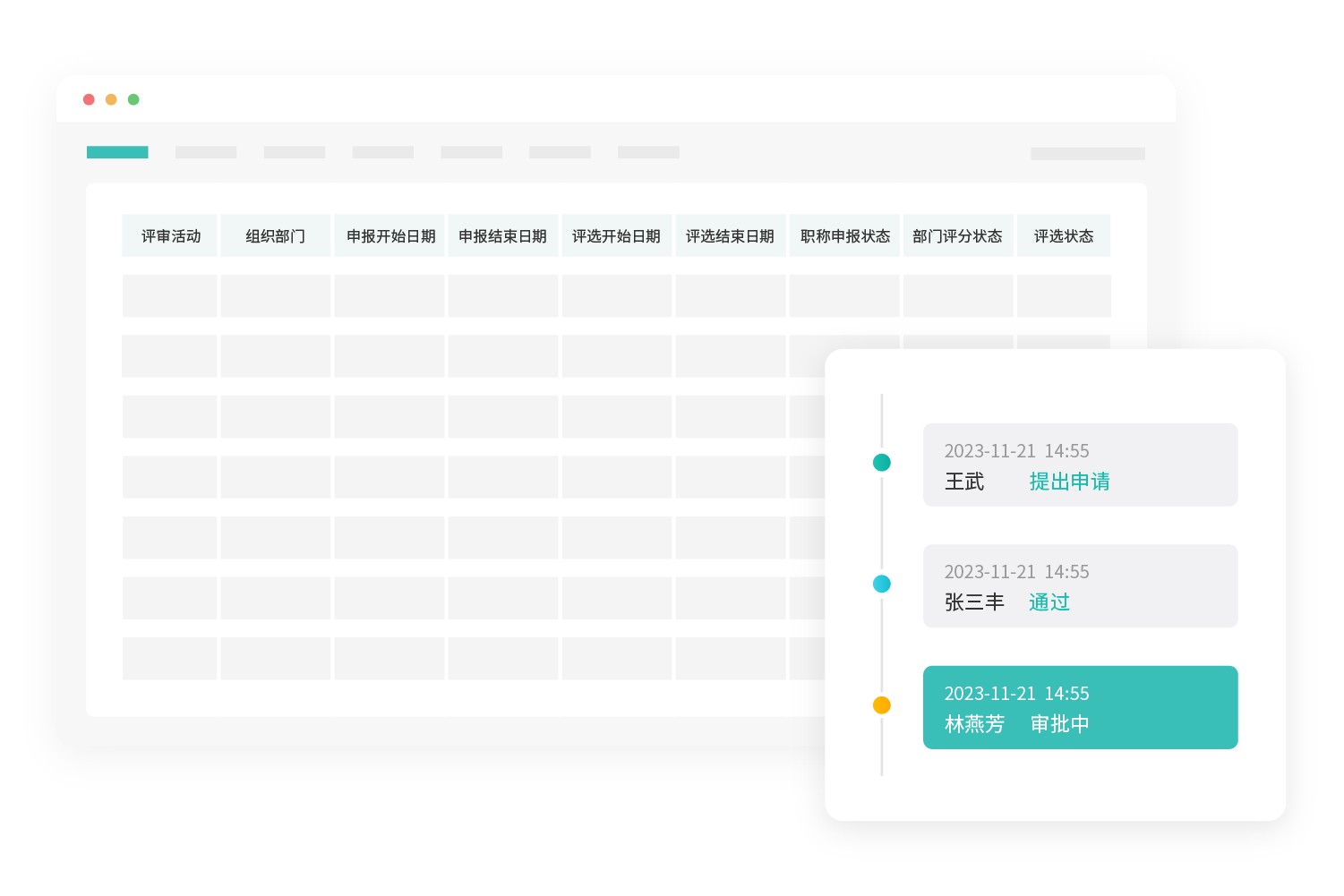Click the 评审活动 column header
1344x896 pixels.
click(170, 236)
